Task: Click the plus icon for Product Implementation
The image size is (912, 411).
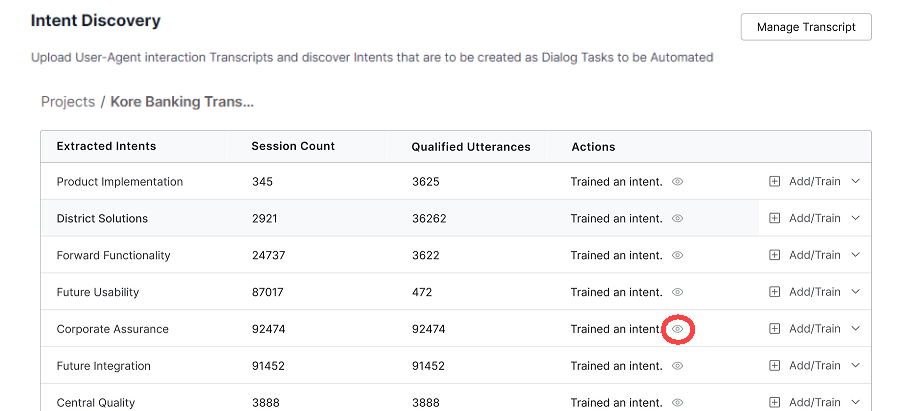Action: 774,182
